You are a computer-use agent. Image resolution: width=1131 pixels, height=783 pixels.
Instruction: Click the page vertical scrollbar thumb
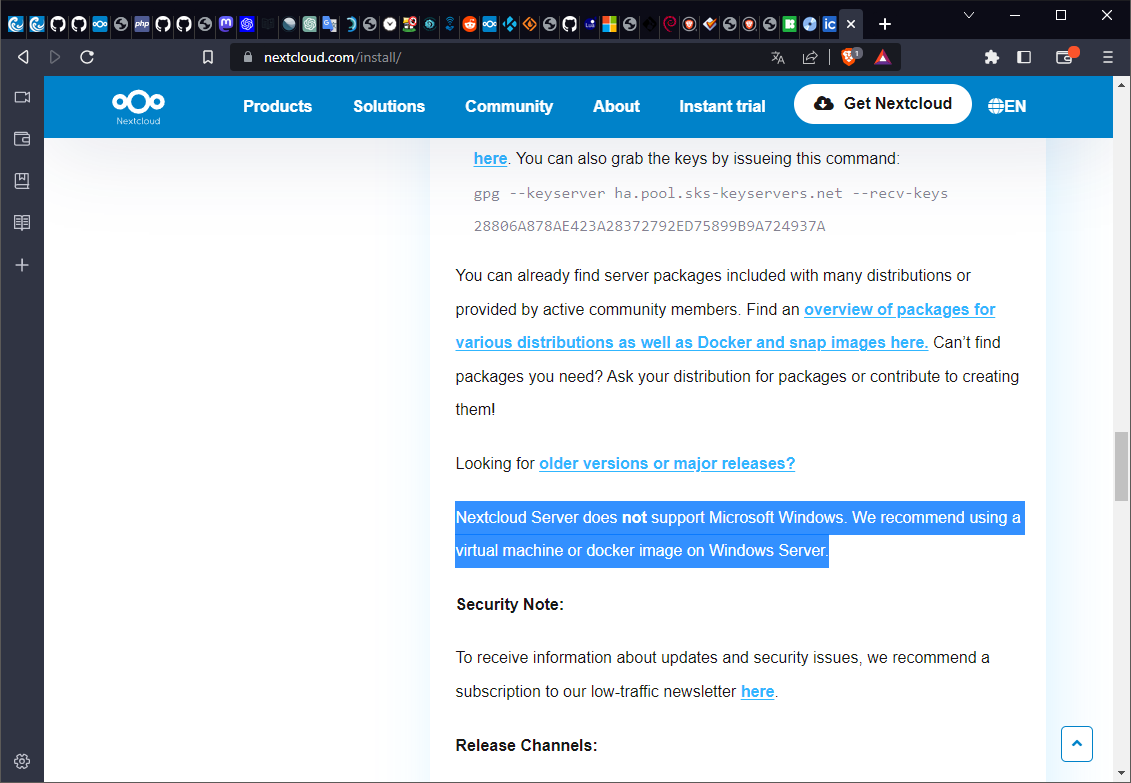click(x=1121, y=466)
